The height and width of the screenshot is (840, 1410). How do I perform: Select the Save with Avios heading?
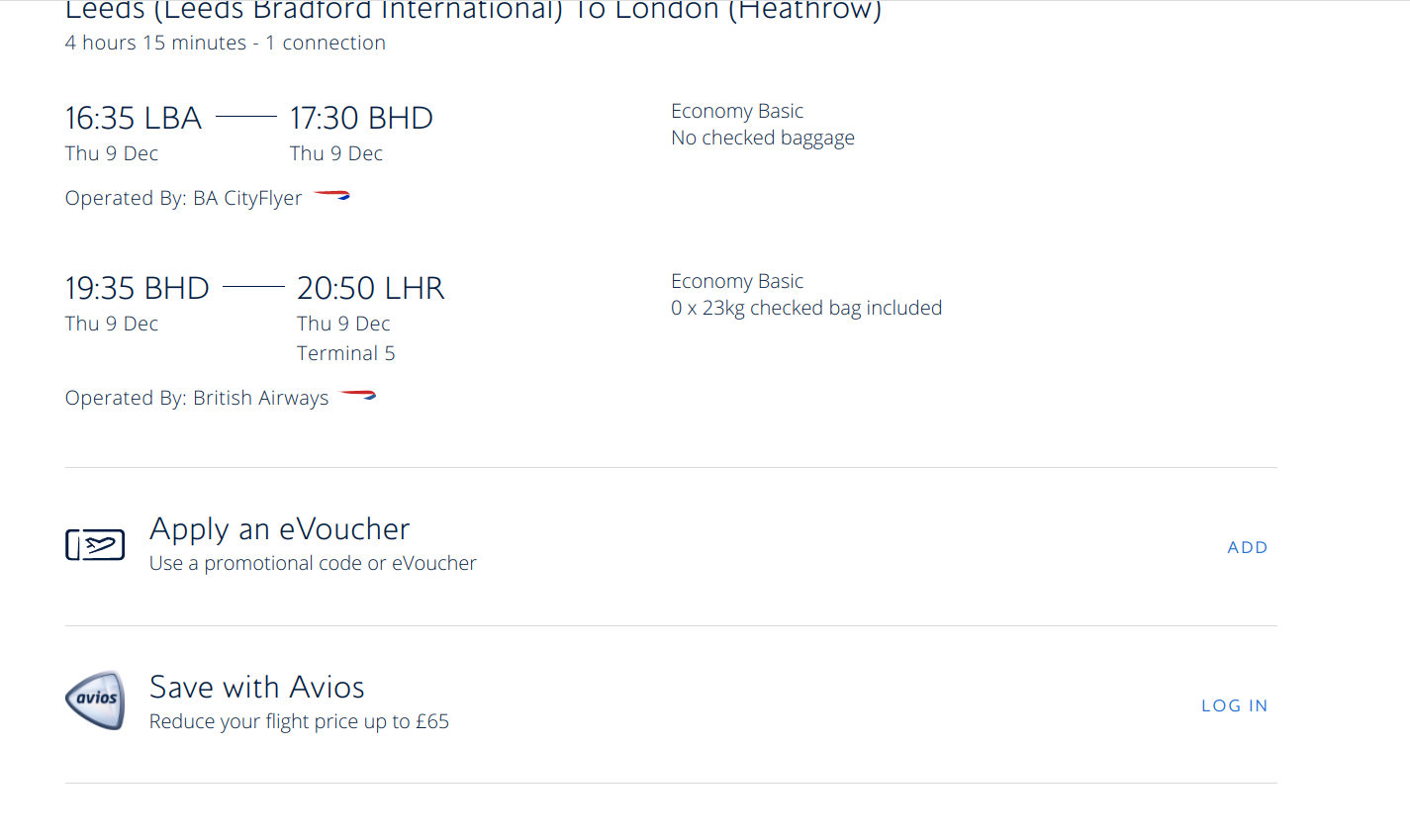256,688
